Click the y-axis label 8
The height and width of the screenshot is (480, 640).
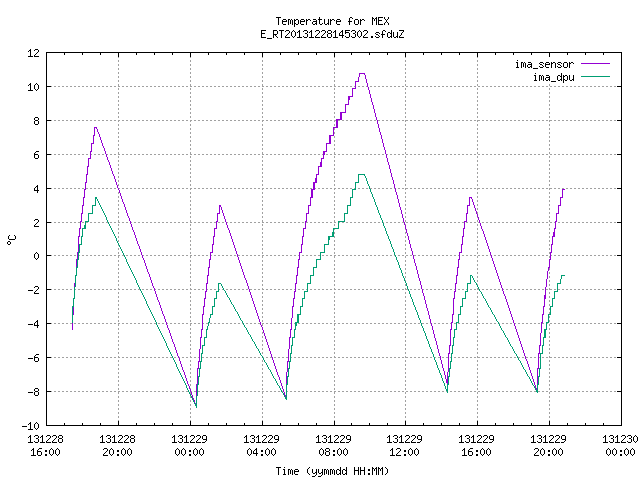point(37,121)
